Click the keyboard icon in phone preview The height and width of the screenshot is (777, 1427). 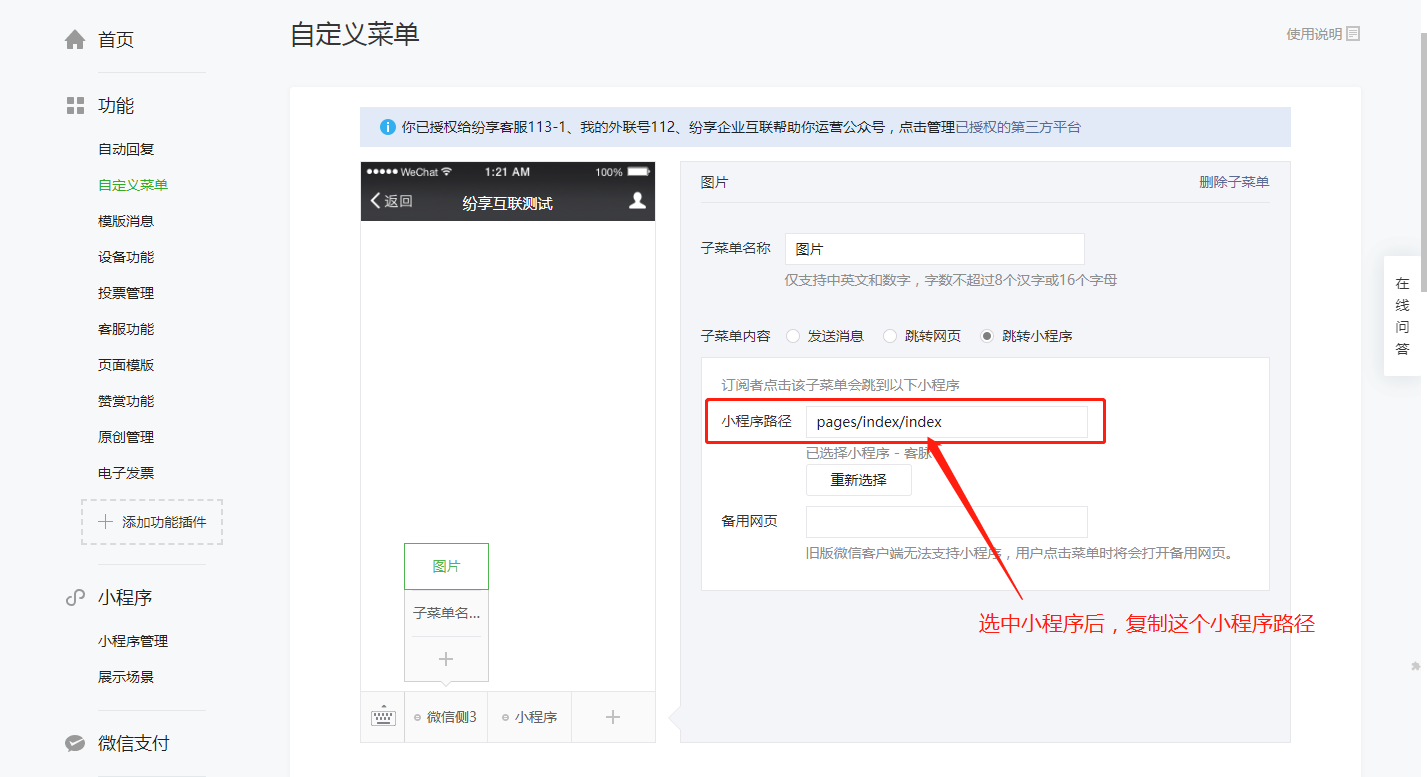point(383,717)
